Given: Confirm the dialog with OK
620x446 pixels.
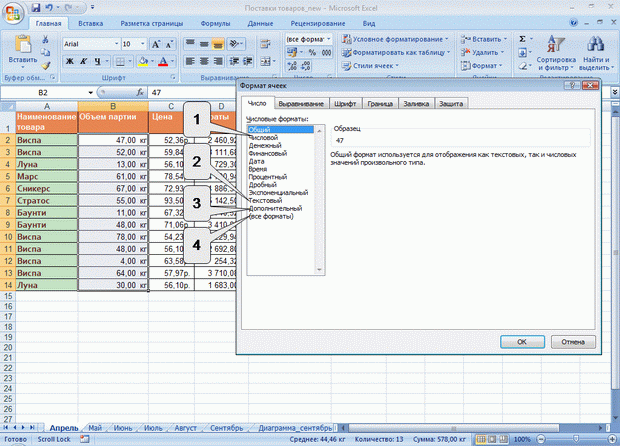Looking at the screenshot, I should click(x=522, y=342).
